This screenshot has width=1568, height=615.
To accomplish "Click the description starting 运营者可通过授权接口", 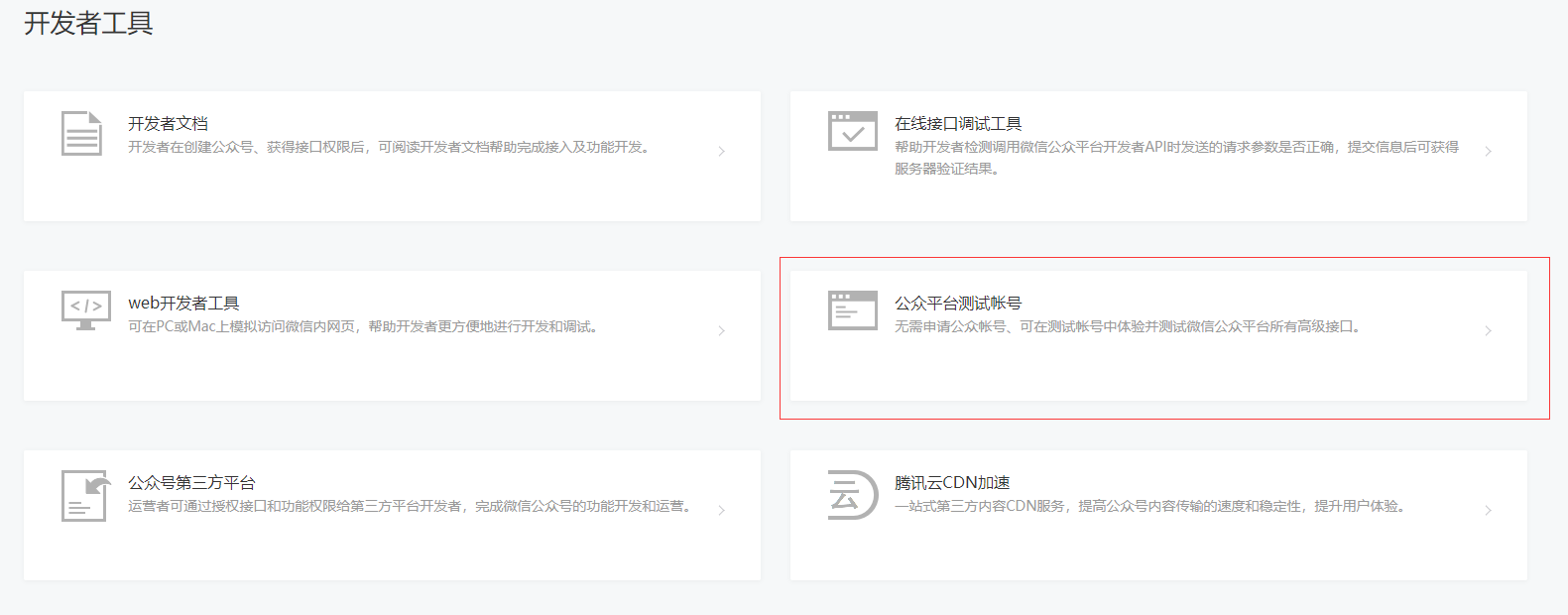I will pos(412,506).
